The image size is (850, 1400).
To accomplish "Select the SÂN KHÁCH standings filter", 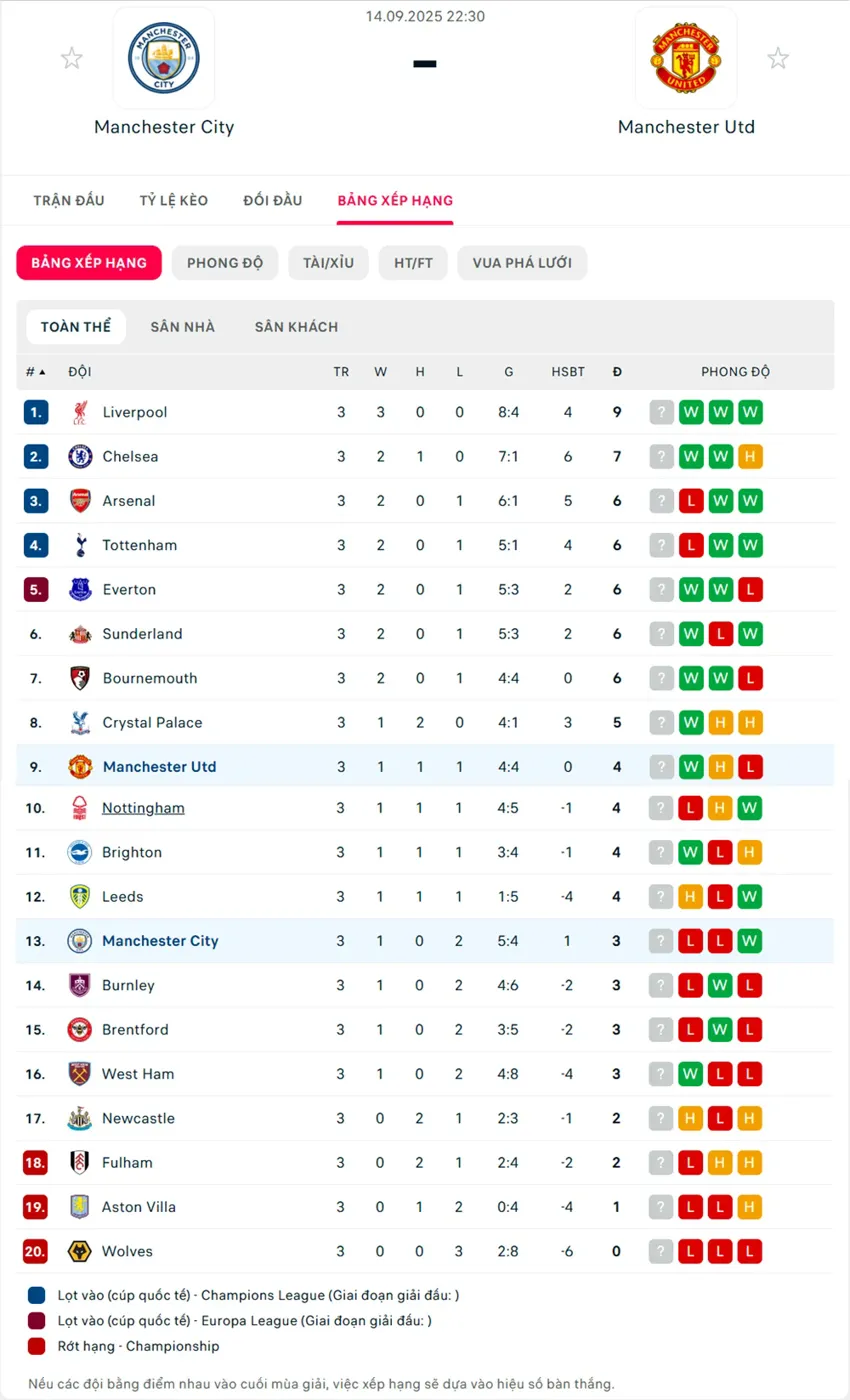I will [x=296, y=327].
